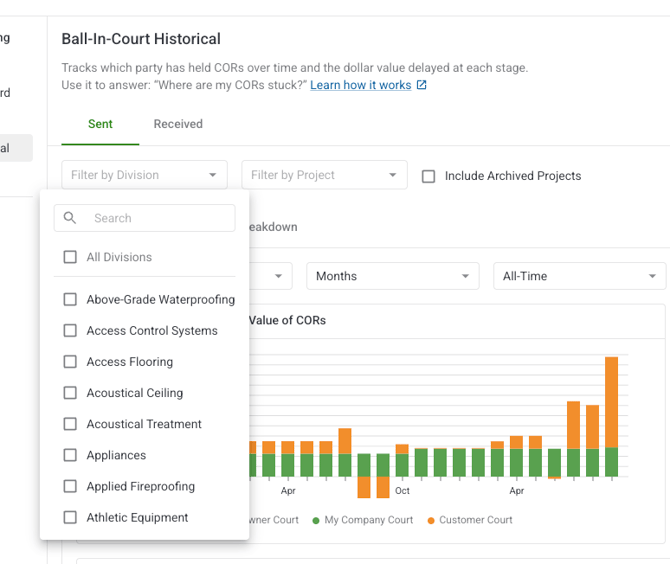The image size is (670, 564).
Task: Click the tallest orange bar at chart's right end
Action: (611, 402)
